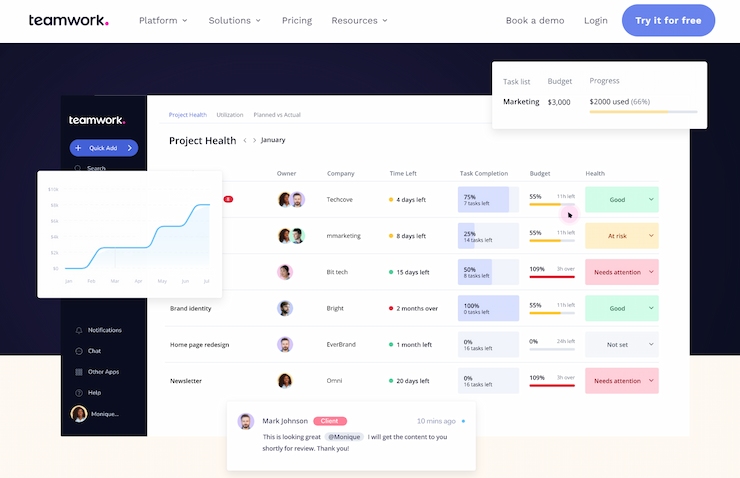
Task: Click the 75% task completion bar
Action: coord(488,200)
